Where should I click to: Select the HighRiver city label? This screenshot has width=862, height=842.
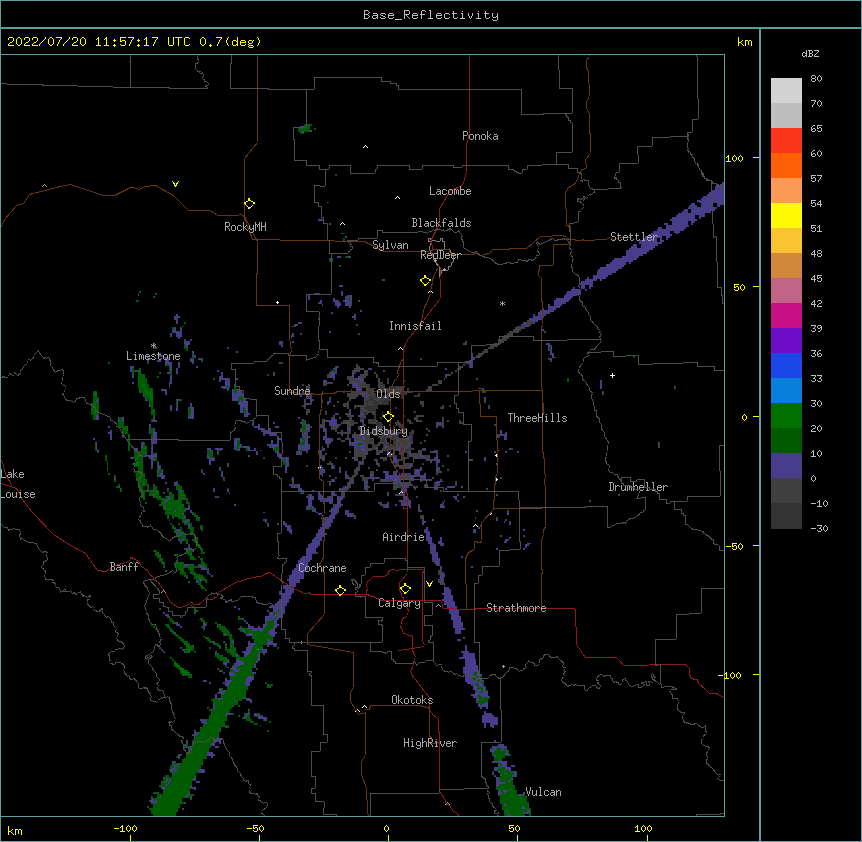(x=430, y=743)
